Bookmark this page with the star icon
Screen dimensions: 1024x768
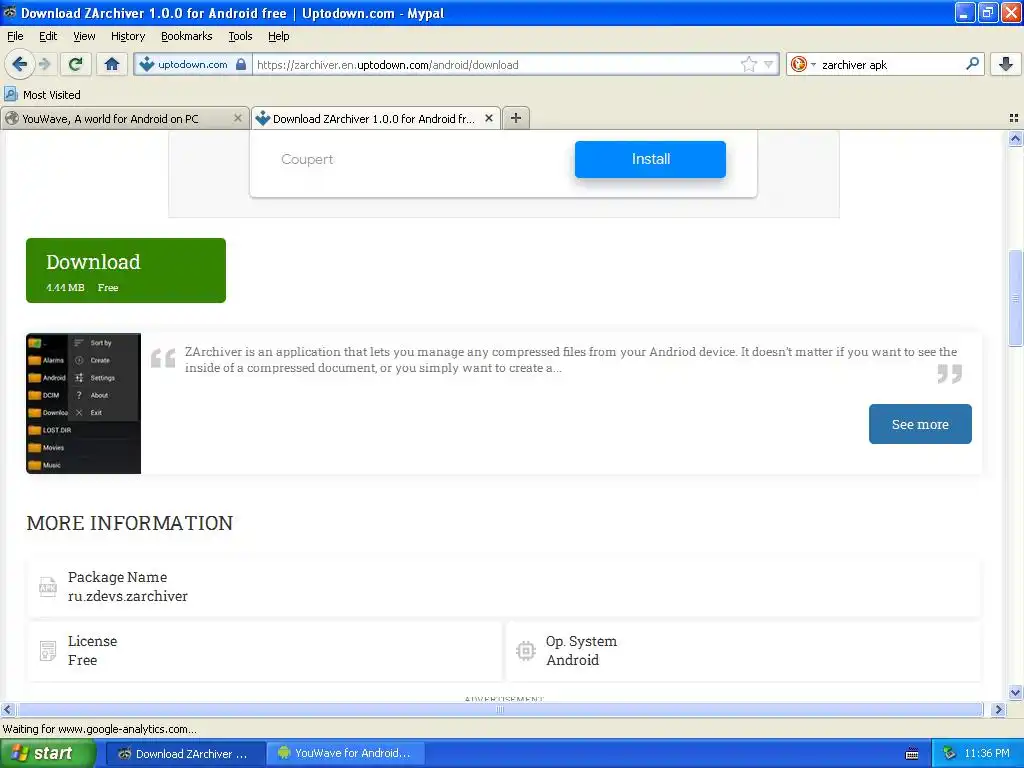pos(748,64)
